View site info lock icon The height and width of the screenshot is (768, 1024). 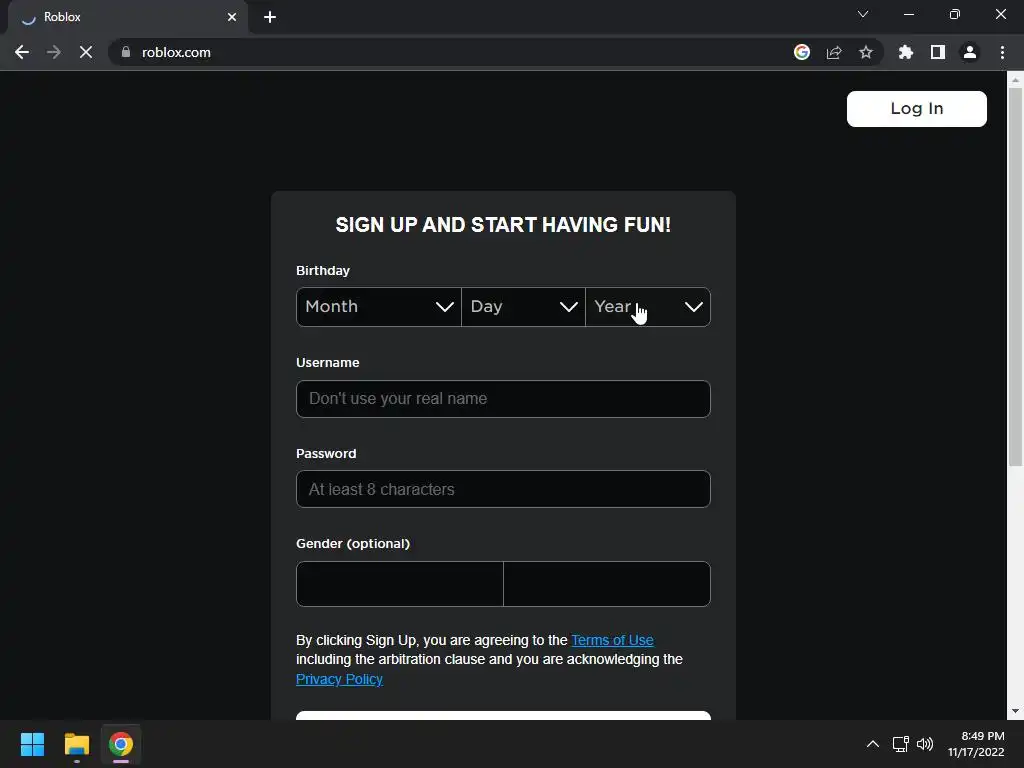pos(126,52)
